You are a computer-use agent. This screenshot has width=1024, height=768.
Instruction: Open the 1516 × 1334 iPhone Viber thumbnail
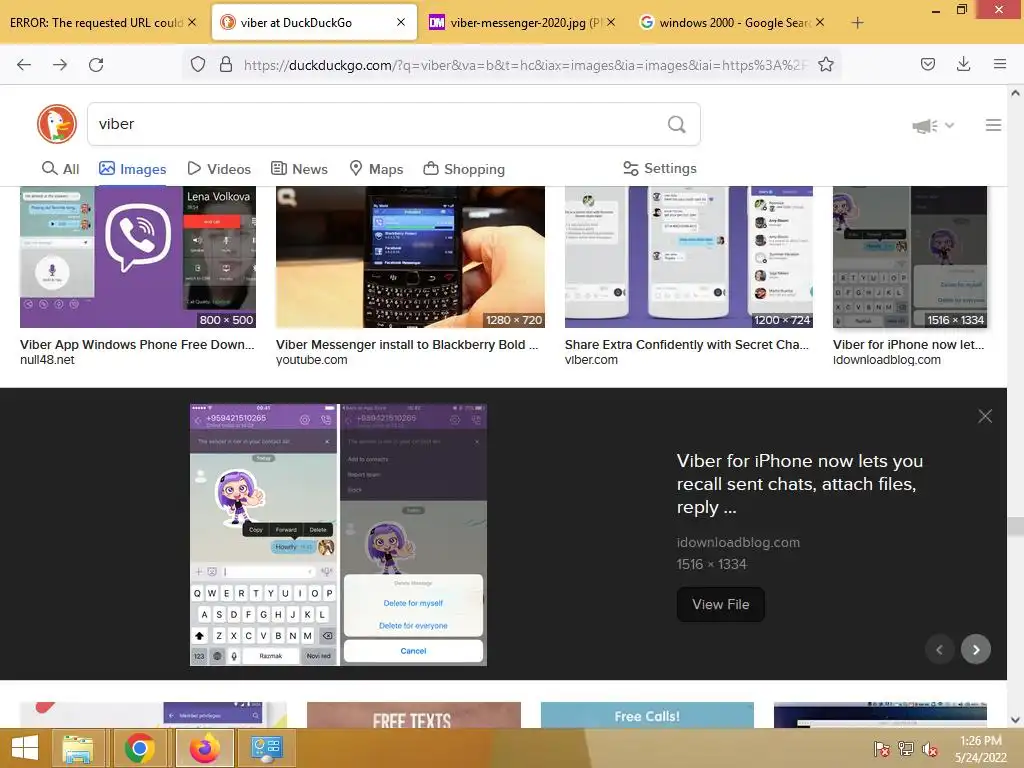click(910, 257)
